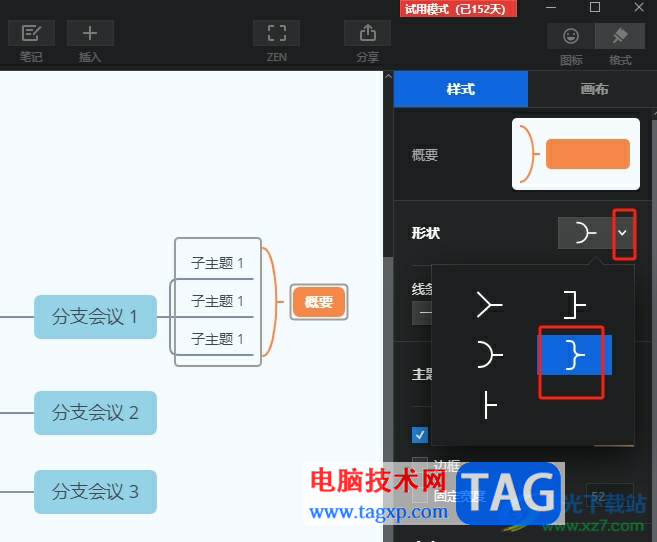Choose the straight-line summary shape
The image size is (657, 542).
click(x=489, y=405)
